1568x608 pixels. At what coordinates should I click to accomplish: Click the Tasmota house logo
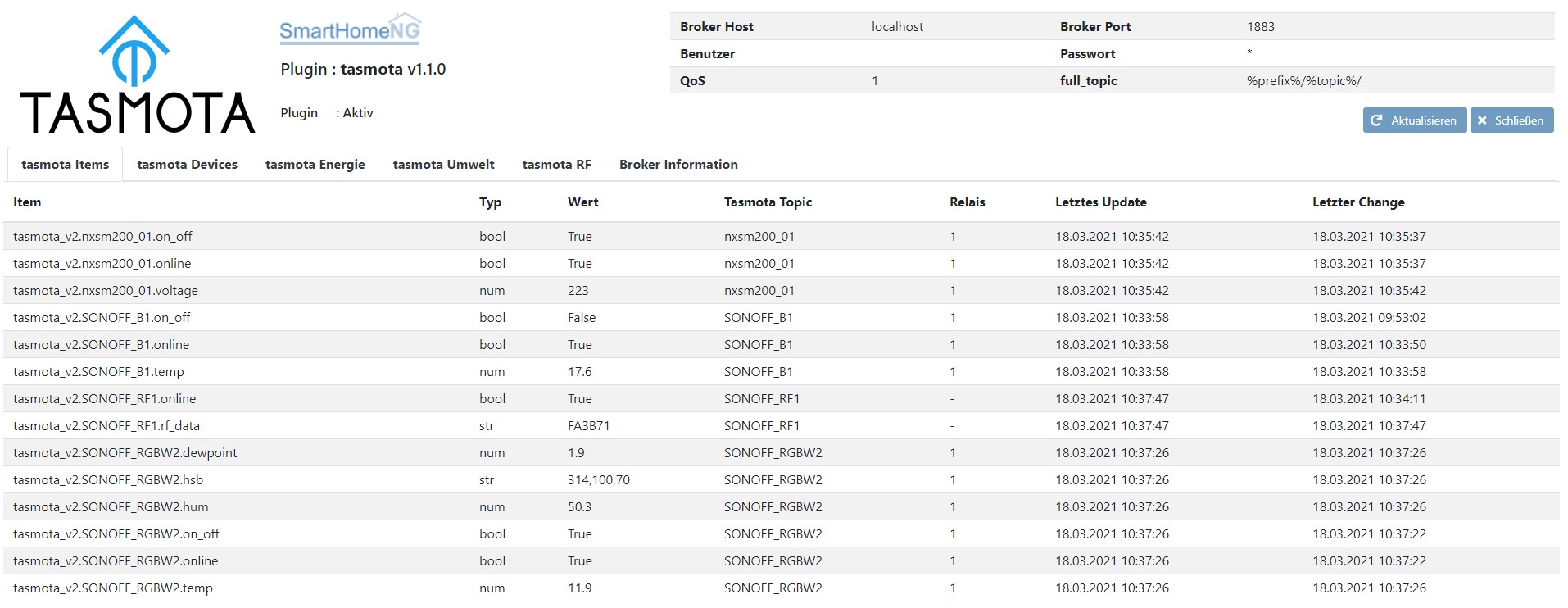pyautogui.click(x=137, y=75)
